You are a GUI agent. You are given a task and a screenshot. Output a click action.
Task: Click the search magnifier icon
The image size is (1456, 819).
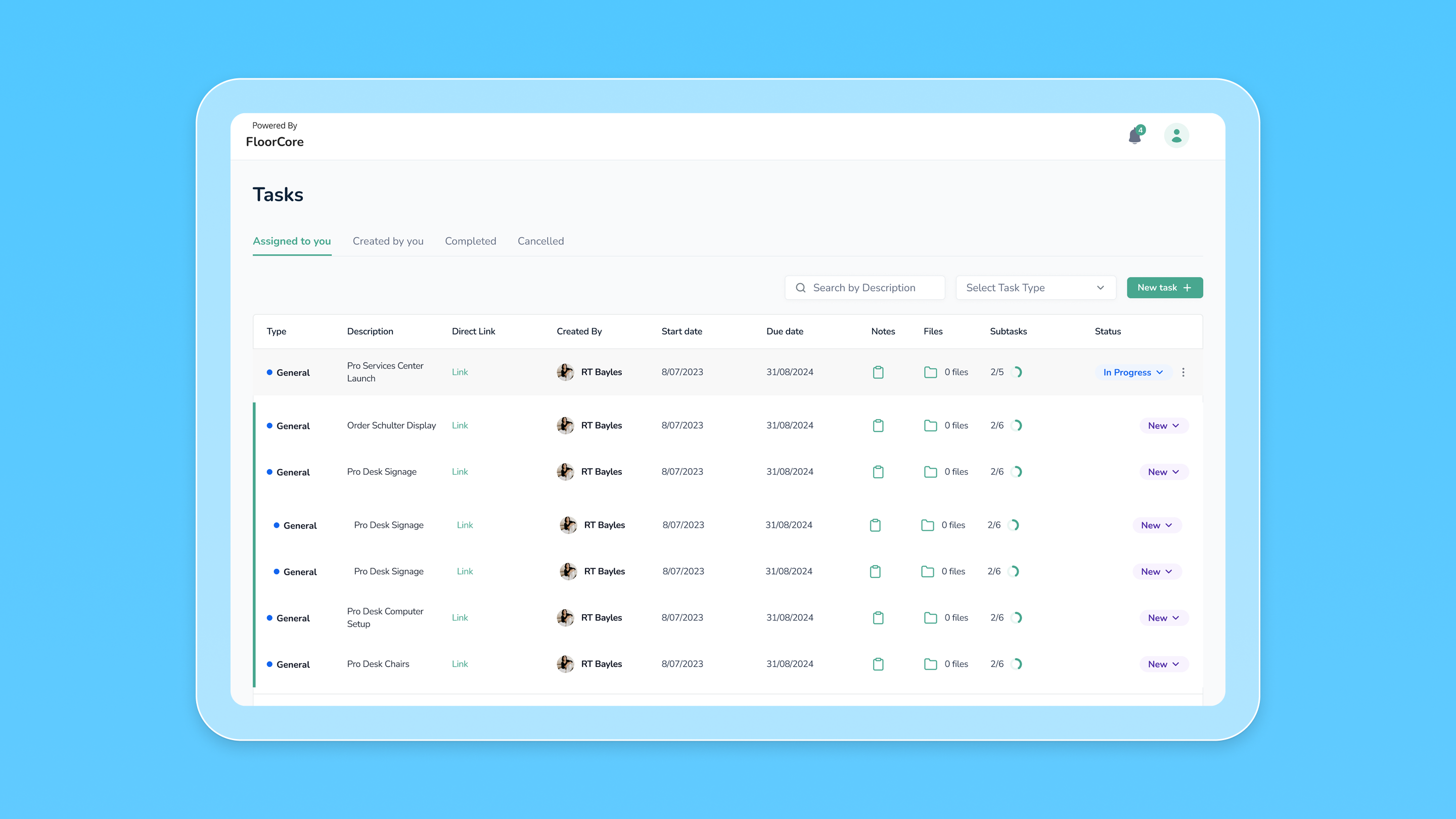tap(800, 288)
